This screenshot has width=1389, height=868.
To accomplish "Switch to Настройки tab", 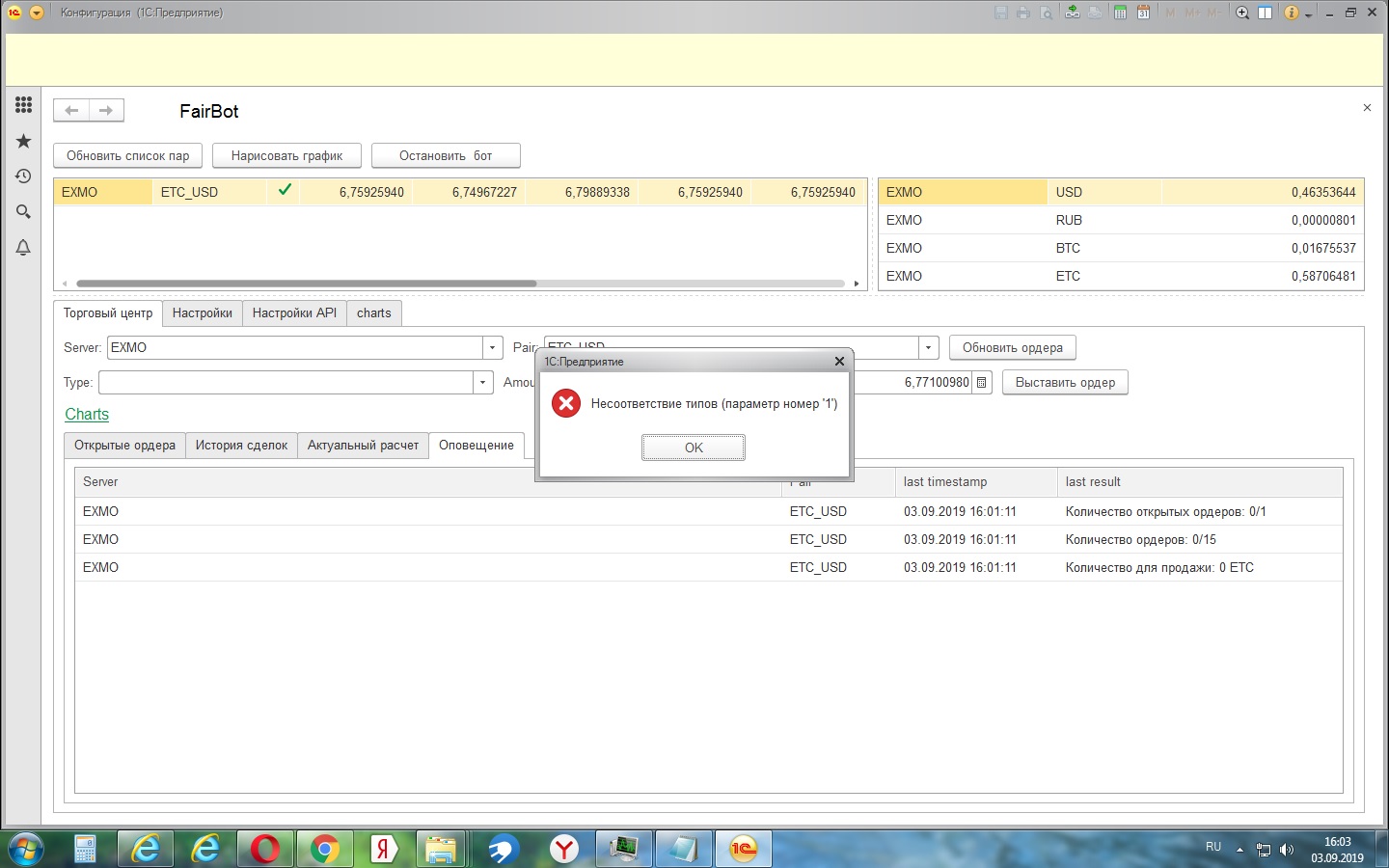I will click(203, 312).
